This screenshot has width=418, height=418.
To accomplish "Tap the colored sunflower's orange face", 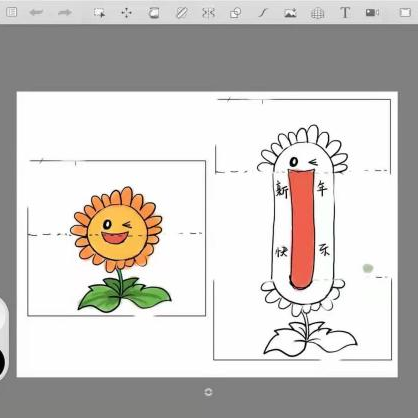I will tap(117, 232).
